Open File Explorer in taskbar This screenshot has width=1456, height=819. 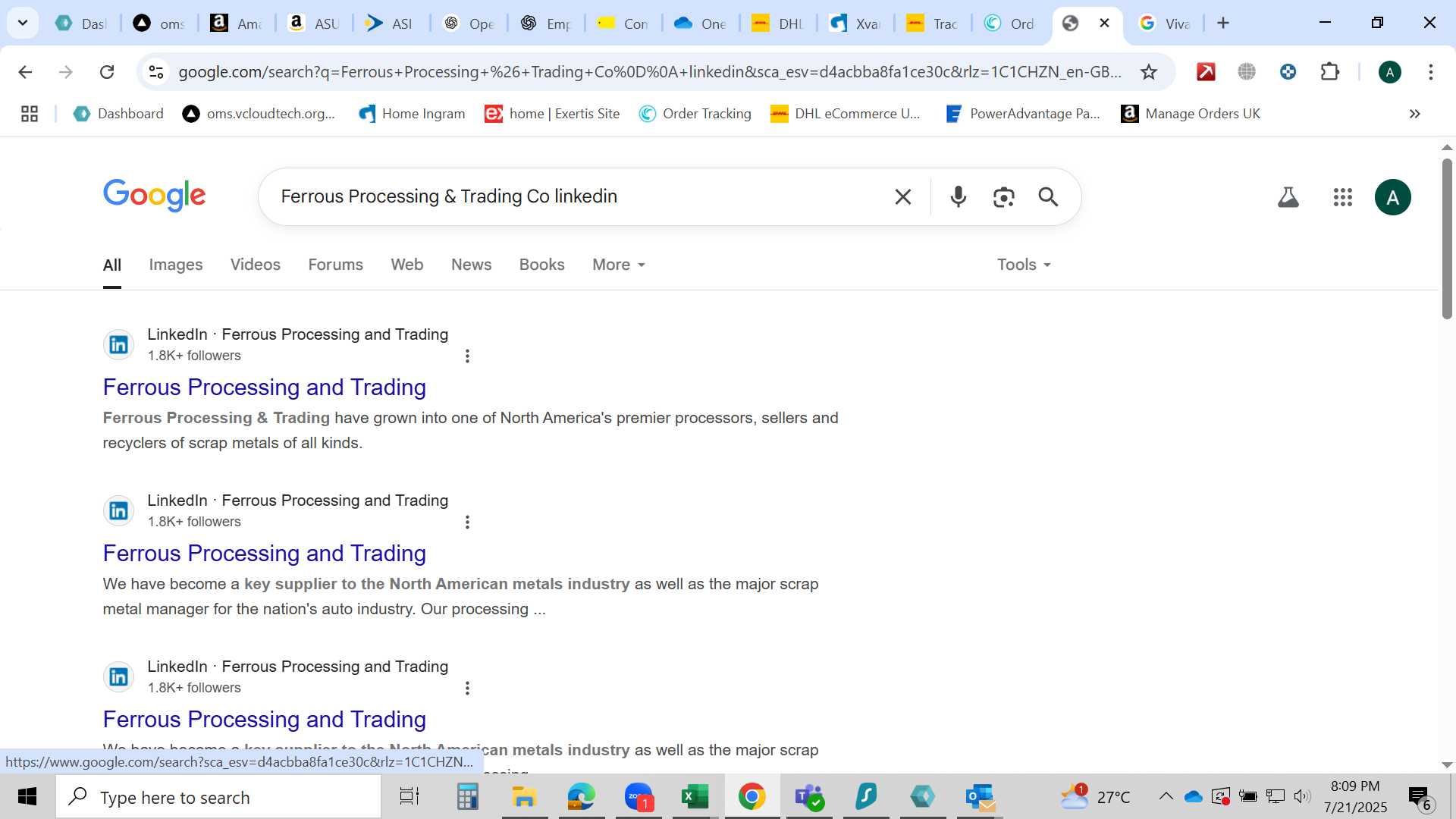point(524,797)
